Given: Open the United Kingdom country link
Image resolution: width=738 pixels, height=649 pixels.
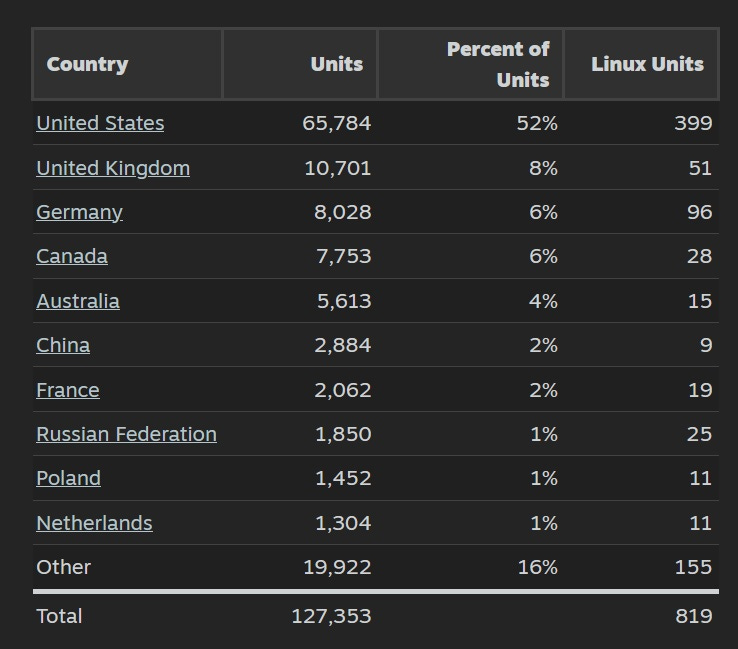Looking at the screenshot, I should click(113, 168).
